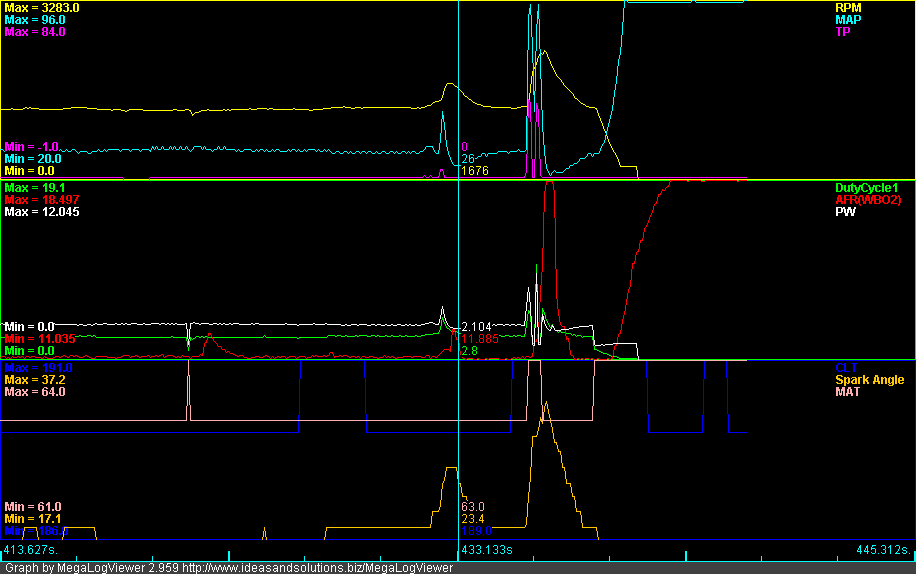Viewport: 916px width, 574px height.
Task: Click the 433.133s cursor time marker
Action: (486, 550)
